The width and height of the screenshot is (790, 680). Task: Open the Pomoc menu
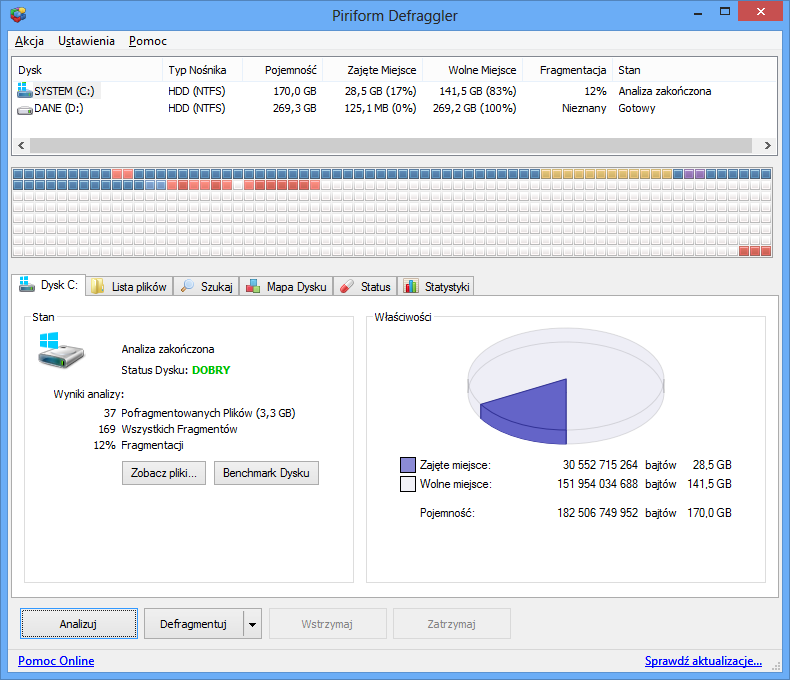point(148,41)
